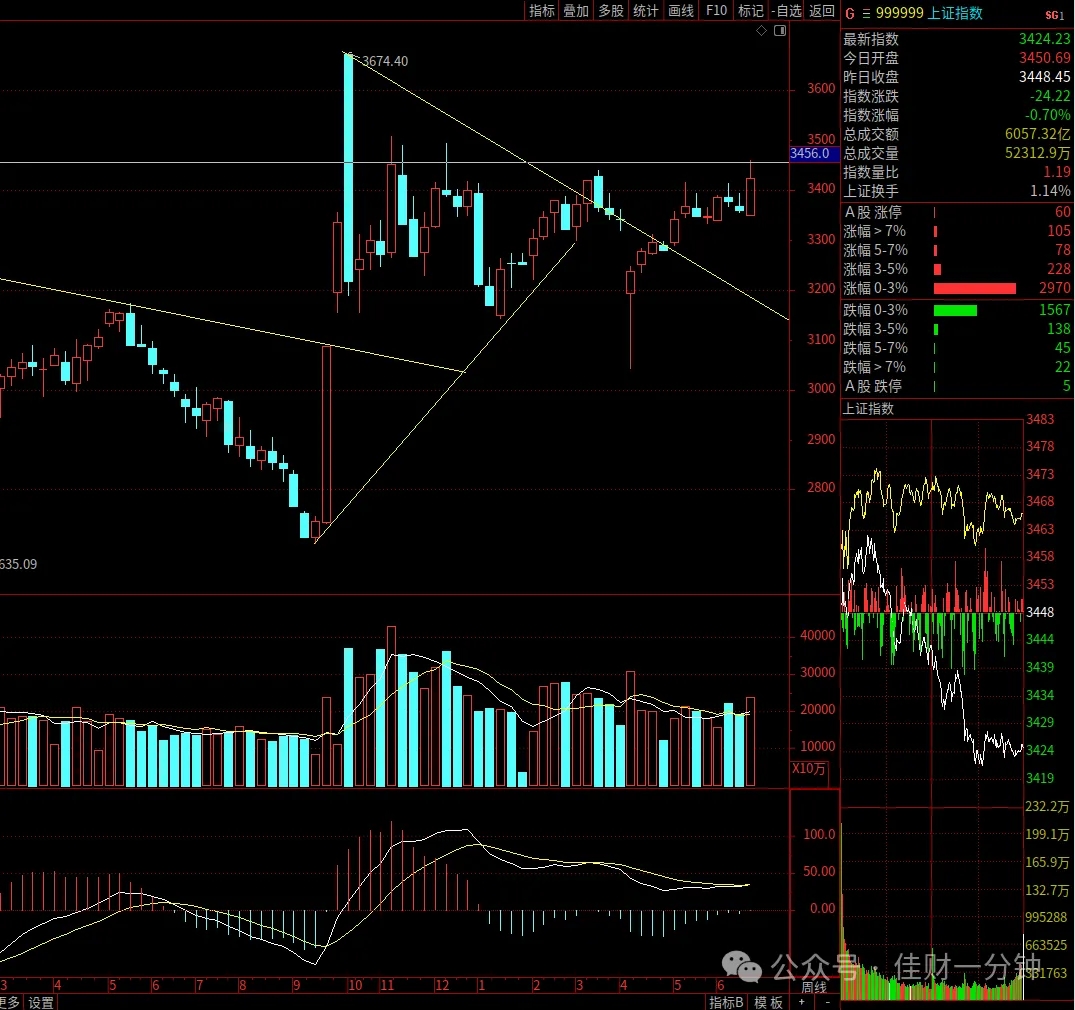
Task: Open the 叠加 overlay menu
Action: (576, 10)
